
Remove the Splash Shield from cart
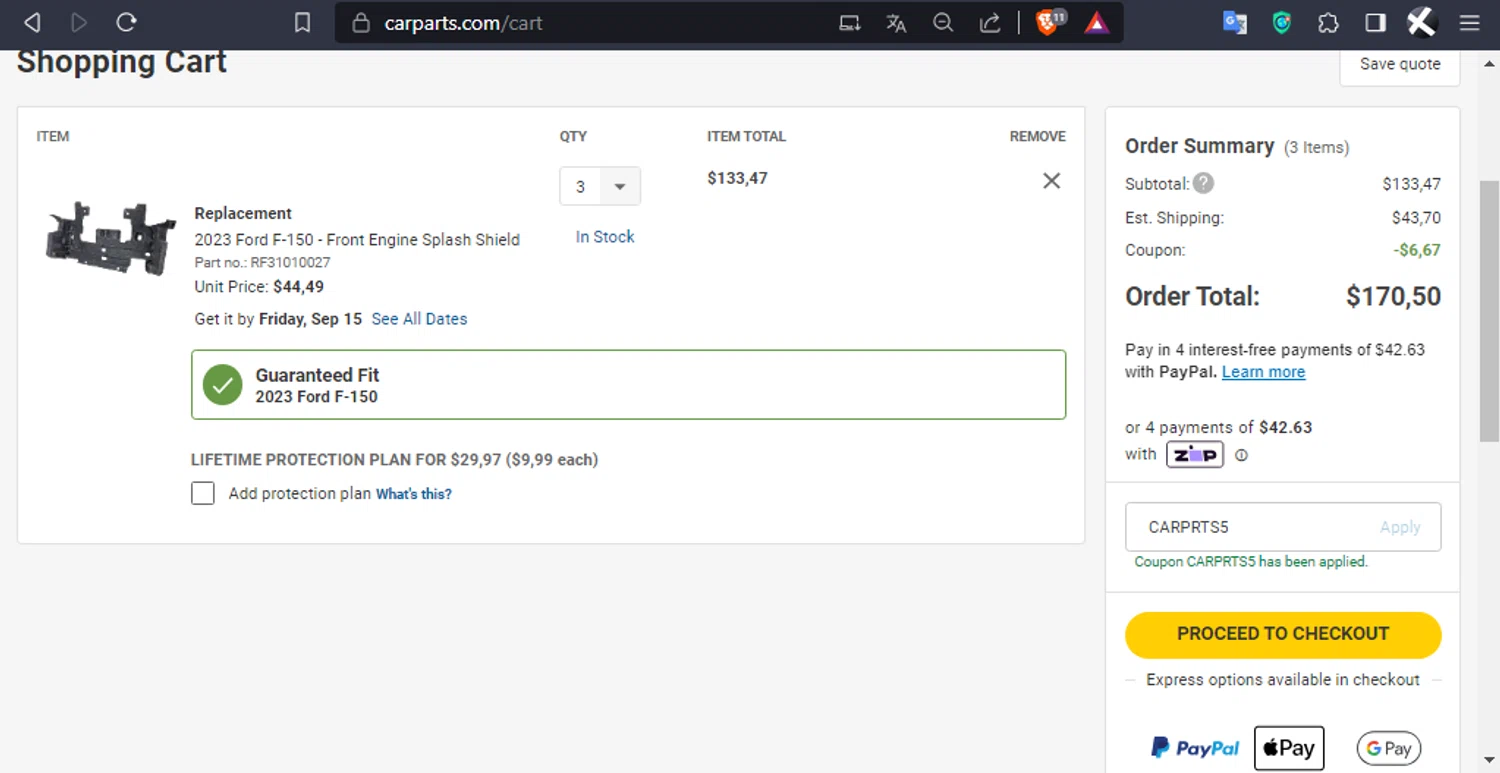click(x=1051, y=181)
